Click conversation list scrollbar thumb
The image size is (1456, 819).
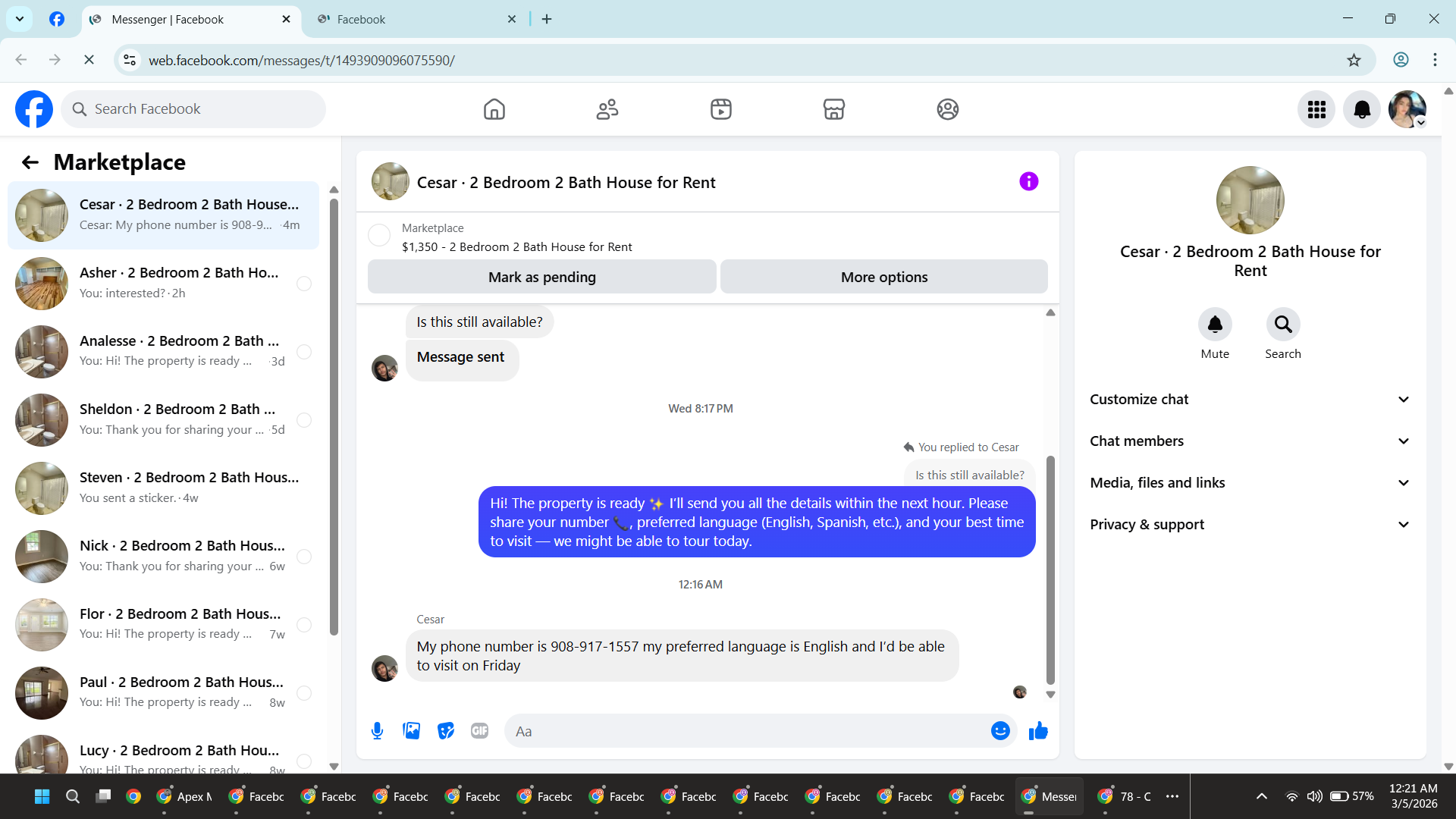334,416
